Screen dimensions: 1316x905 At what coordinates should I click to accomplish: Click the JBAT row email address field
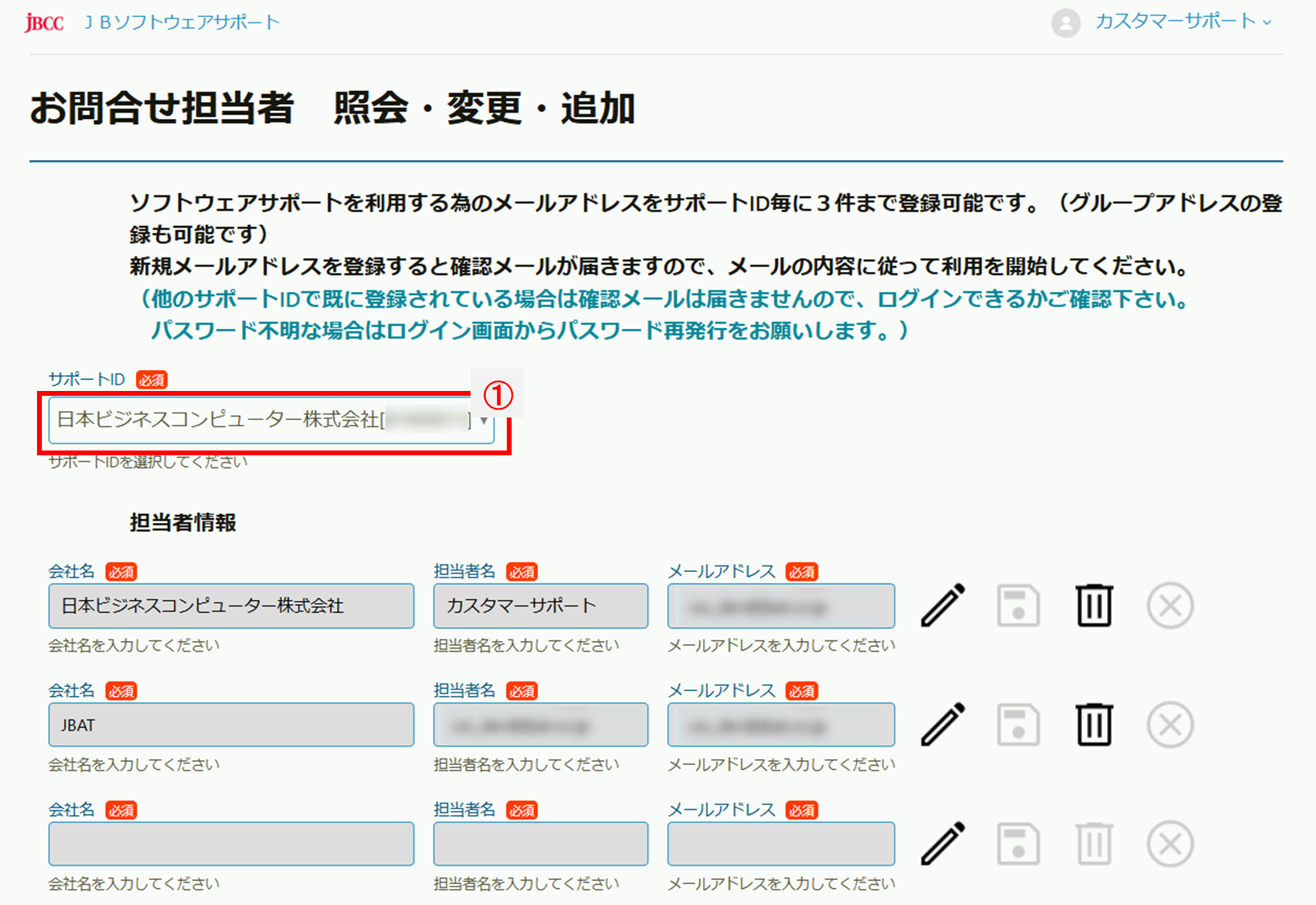point(781,725)
